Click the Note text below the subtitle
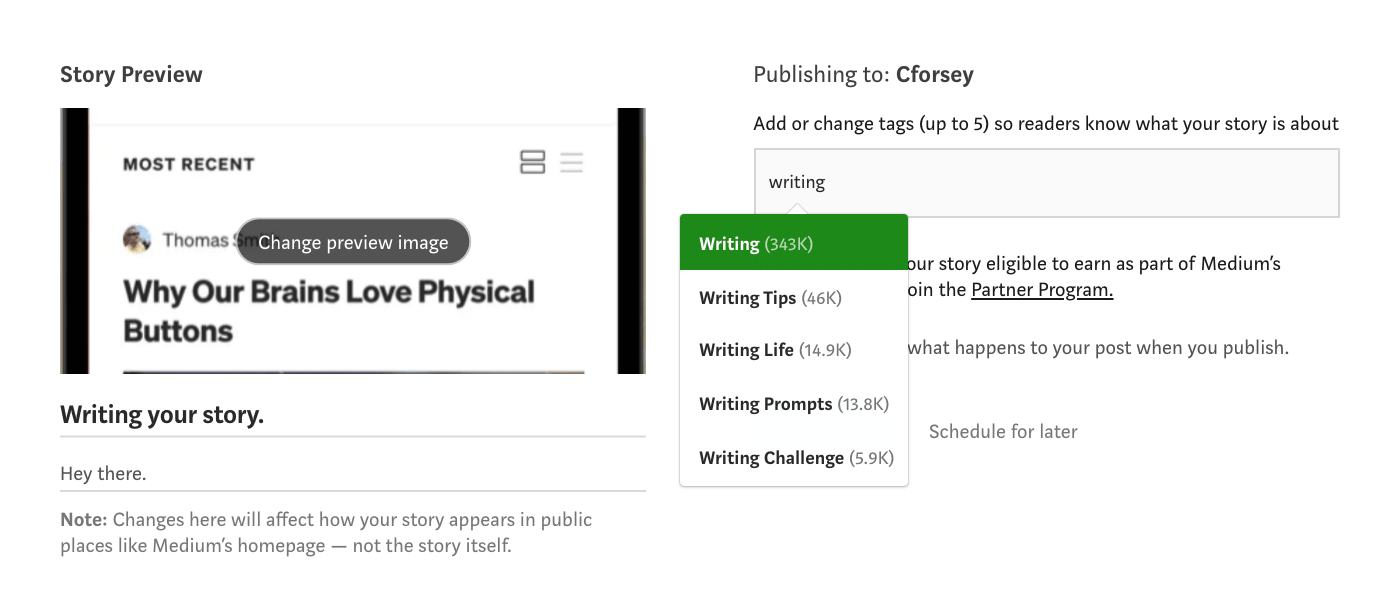Screen dimensions: 1384x612 point(326,533)
